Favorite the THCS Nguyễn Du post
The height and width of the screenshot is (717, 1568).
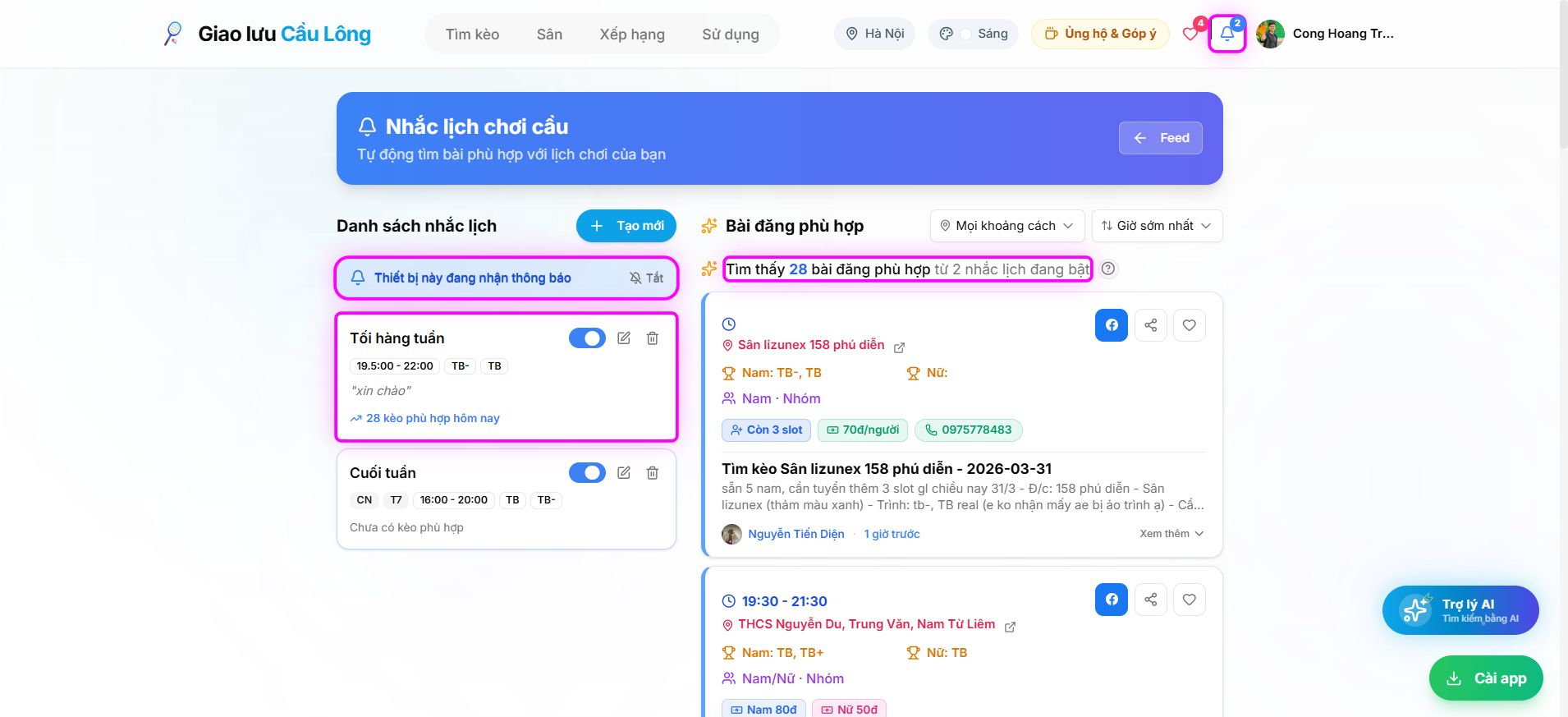[x=1190, y=600]
